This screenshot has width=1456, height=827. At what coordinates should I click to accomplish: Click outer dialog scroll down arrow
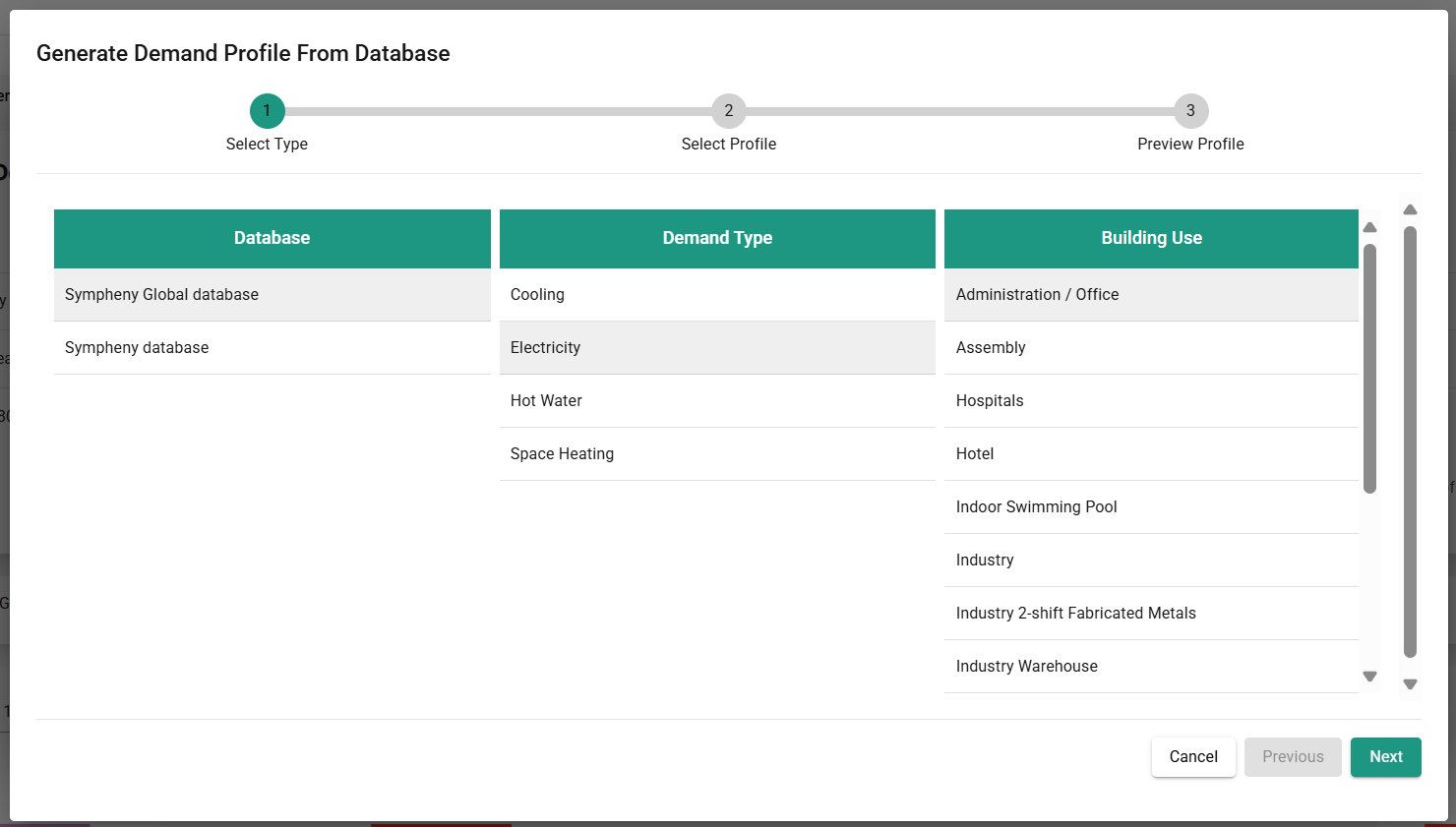coord(1410,684)
